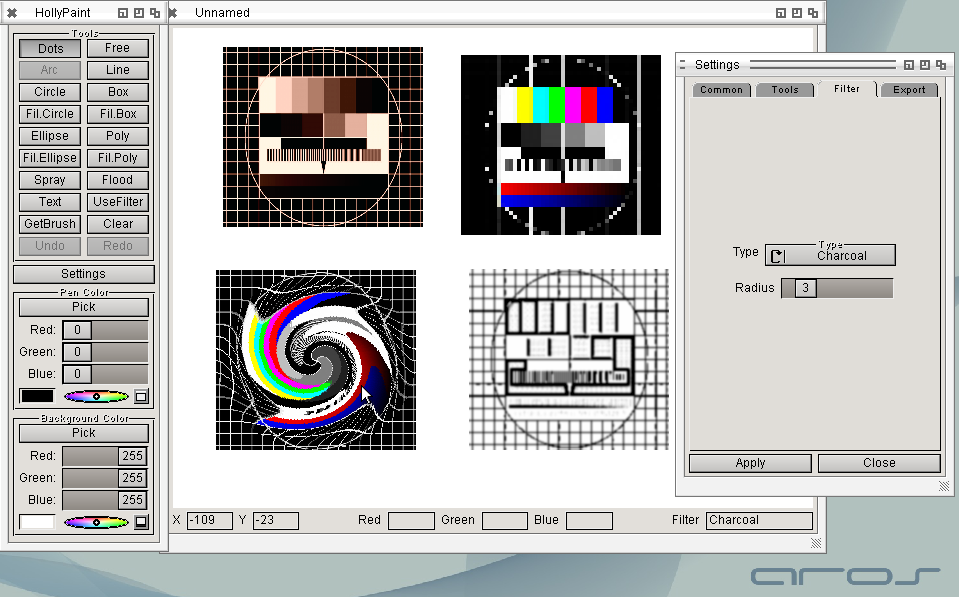Click the swirled test pattern image
The image size is (959, 597).
(x=316, y=360)
